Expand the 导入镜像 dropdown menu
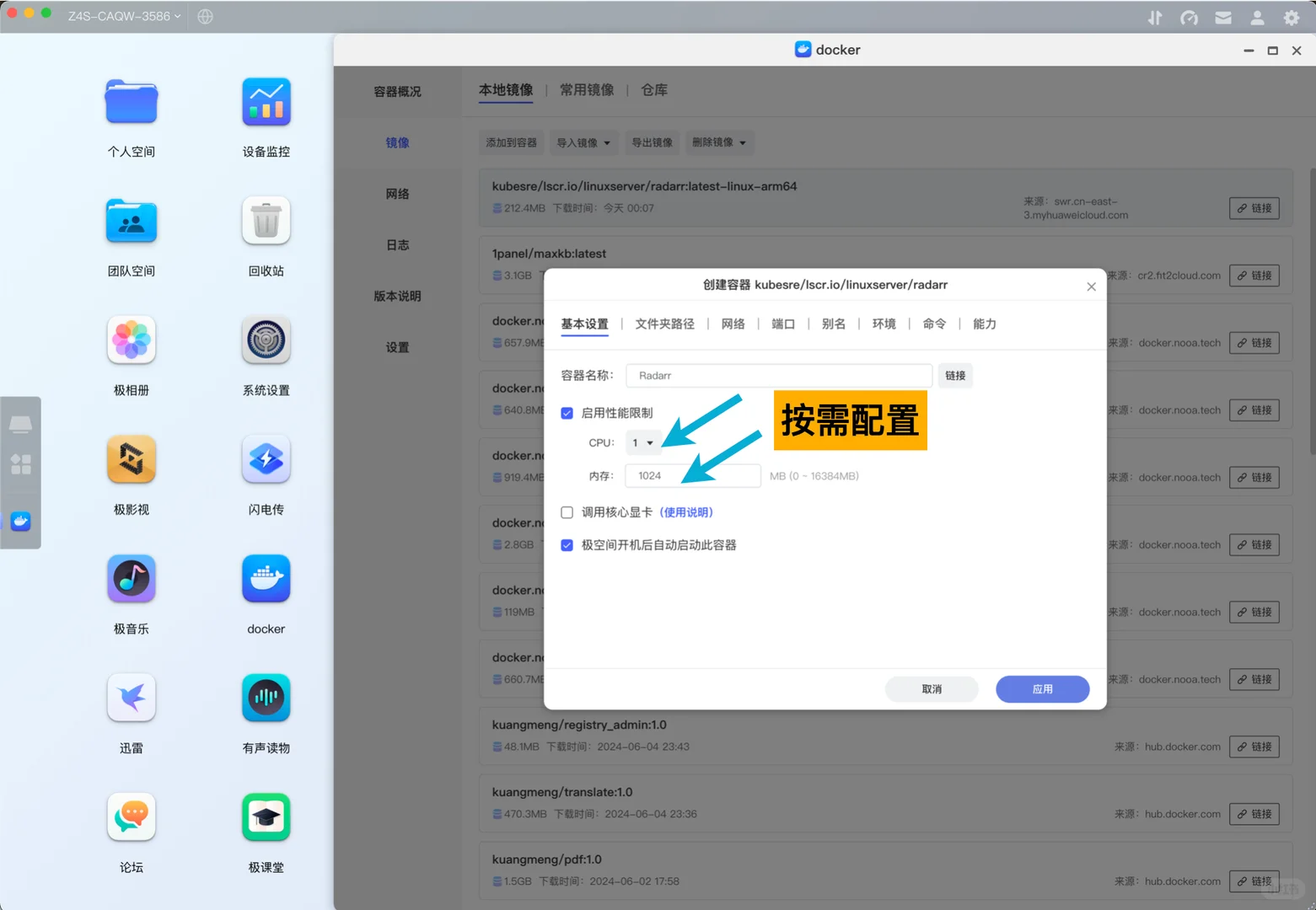The height and width of the screenshot is (910, 1316). pos(583,142)
